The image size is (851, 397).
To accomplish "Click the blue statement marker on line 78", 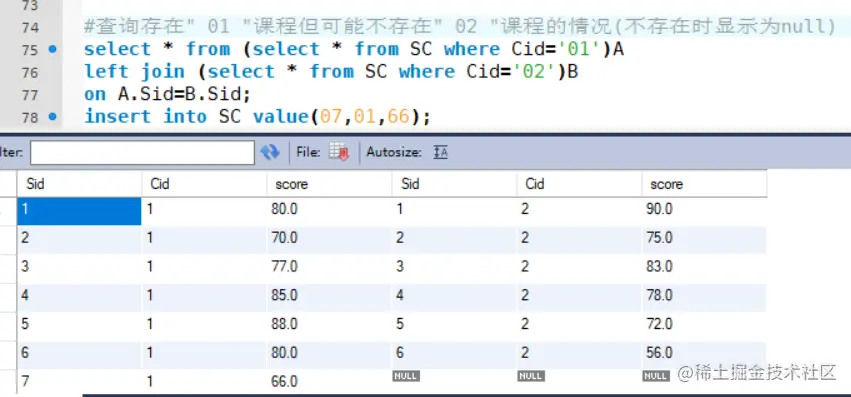I will coord(52,116).
